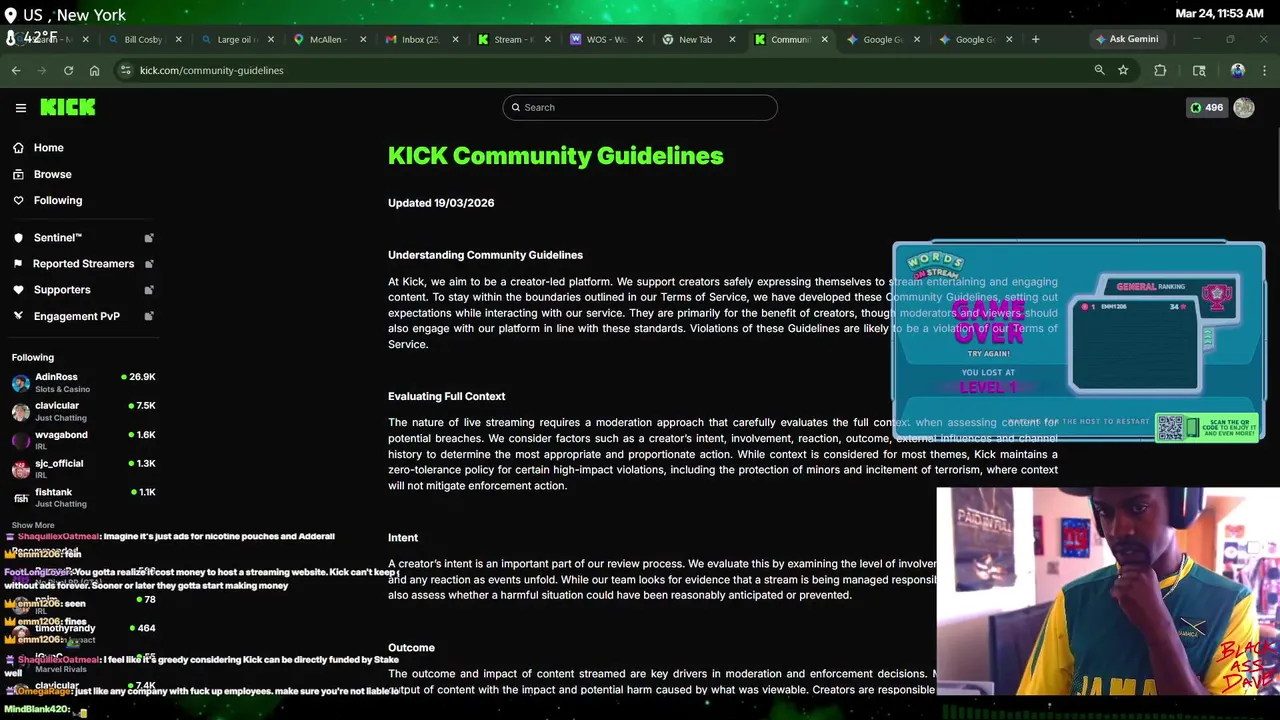Close the Bill Cosby tab
1280x720 pixels.
click(179, 40)
